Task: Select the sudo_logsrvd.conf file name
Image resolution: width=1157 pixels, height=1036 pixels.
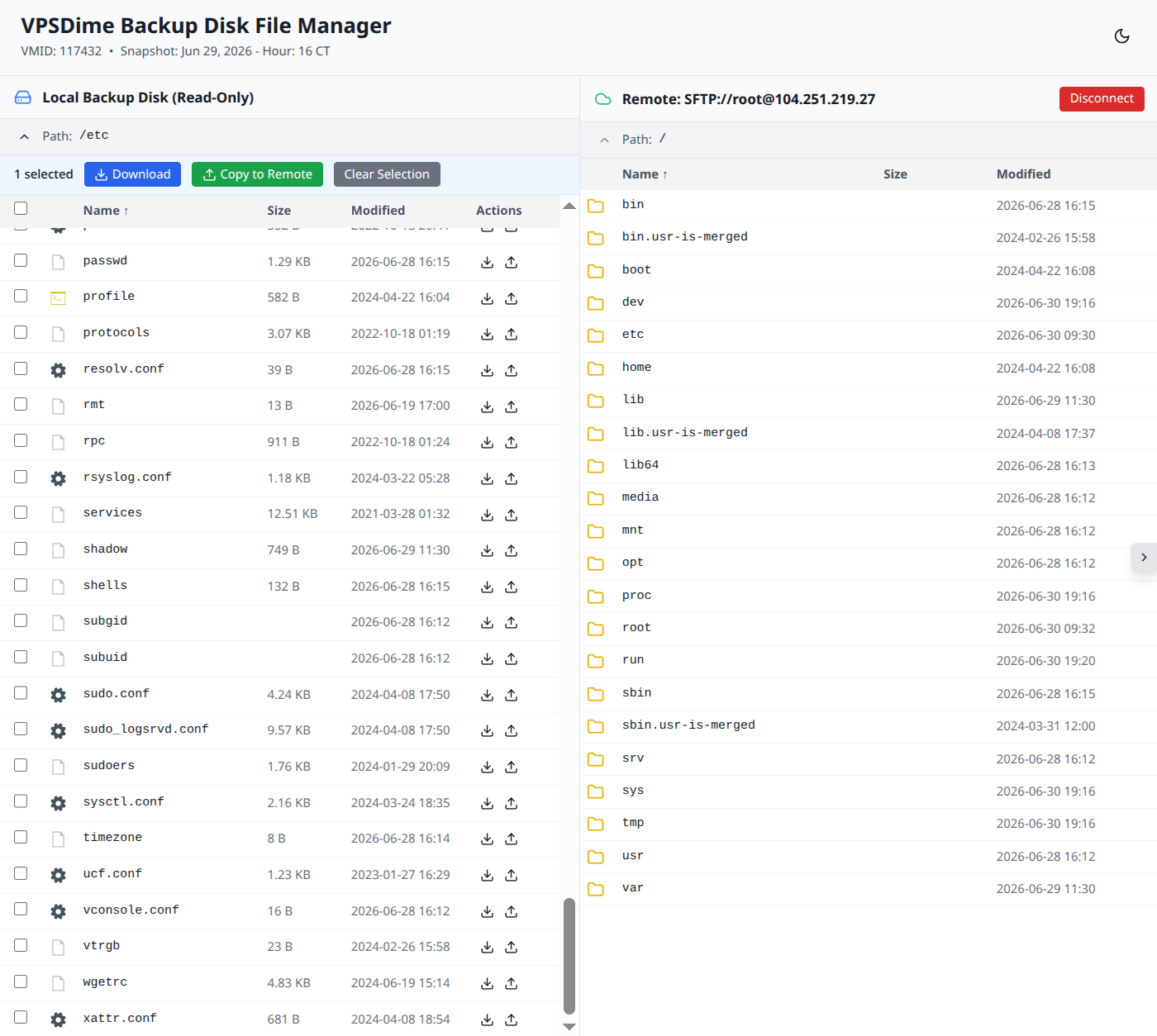Action: coord(145,729)
